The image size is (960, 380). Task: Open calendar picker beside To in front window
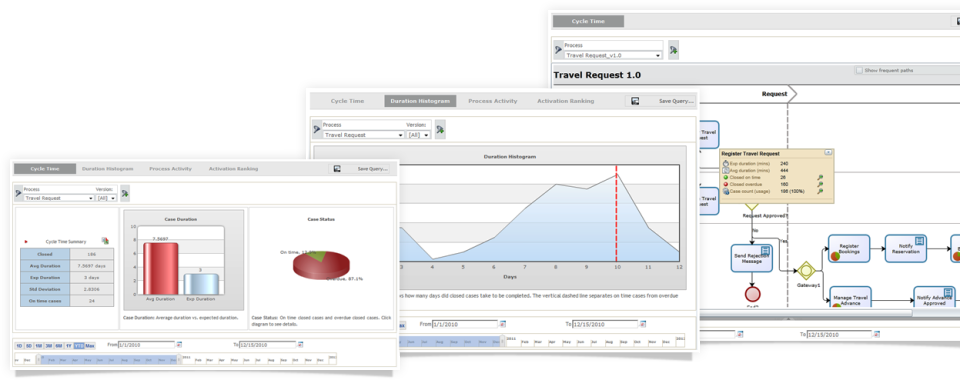[300, 345]
